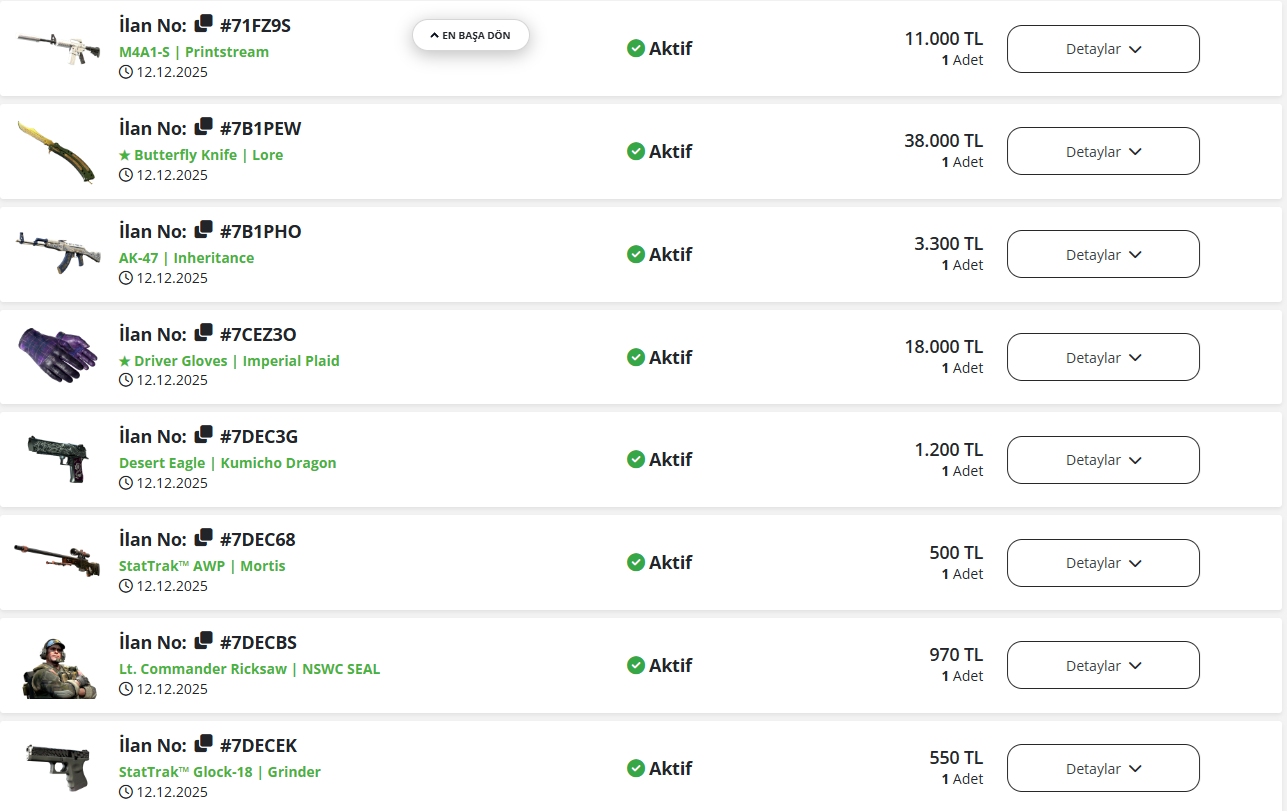Image resolution: width=1287 pixels, height=811 pixels.
Task: Copy listing number #71FZ9S
Action: [204, 25]
